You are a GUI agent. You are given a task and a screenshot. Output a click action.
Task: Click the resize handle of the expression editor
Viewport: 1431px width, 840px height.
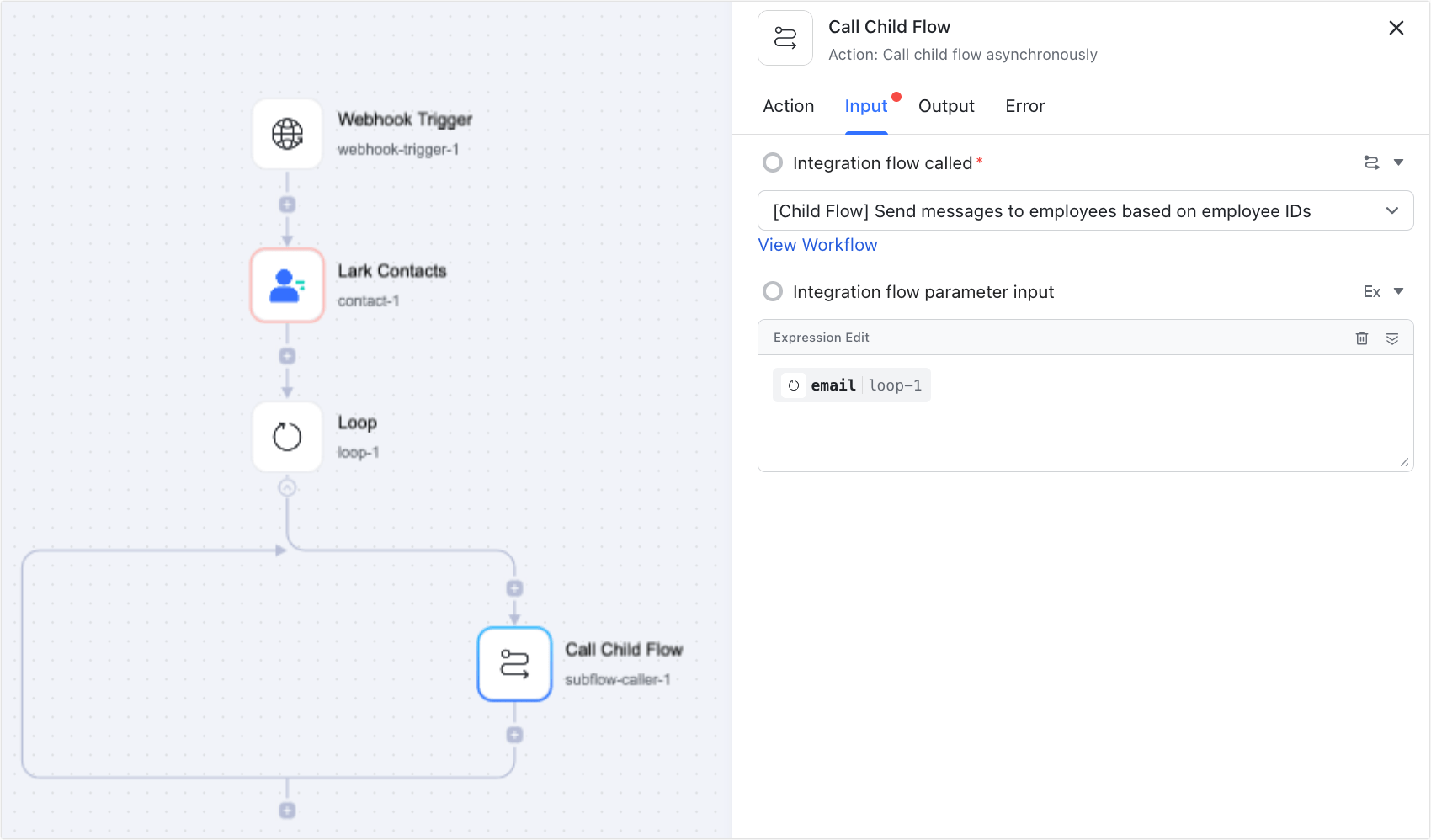(1404, 462)
